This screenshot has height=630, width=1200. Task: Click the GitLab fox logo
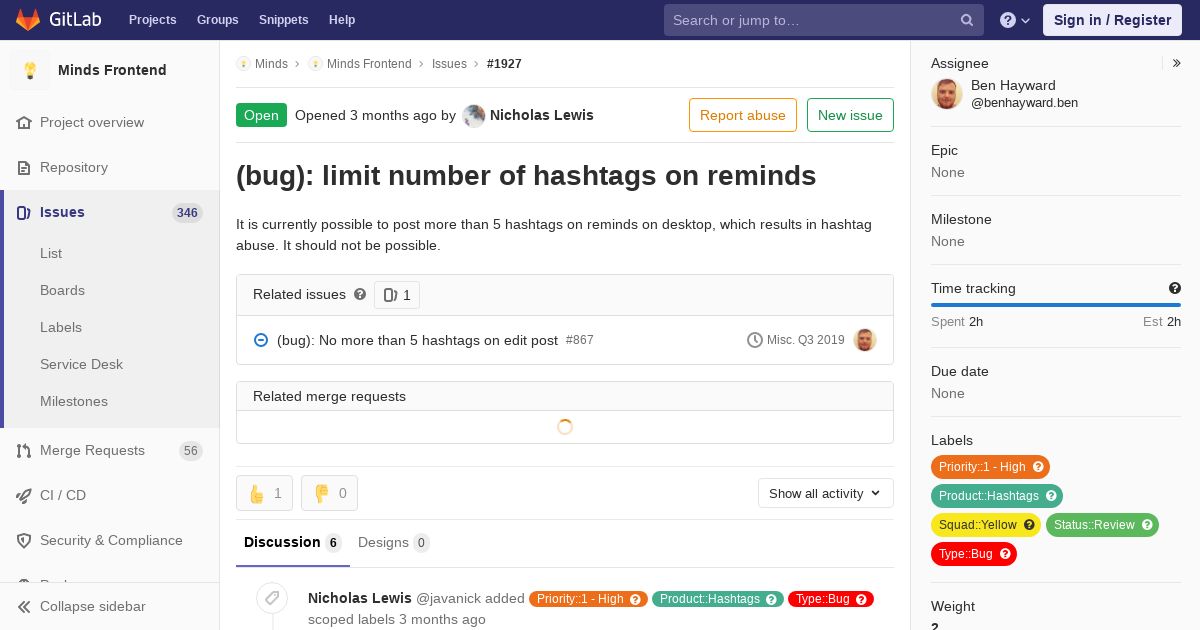[x=28, y=20]
